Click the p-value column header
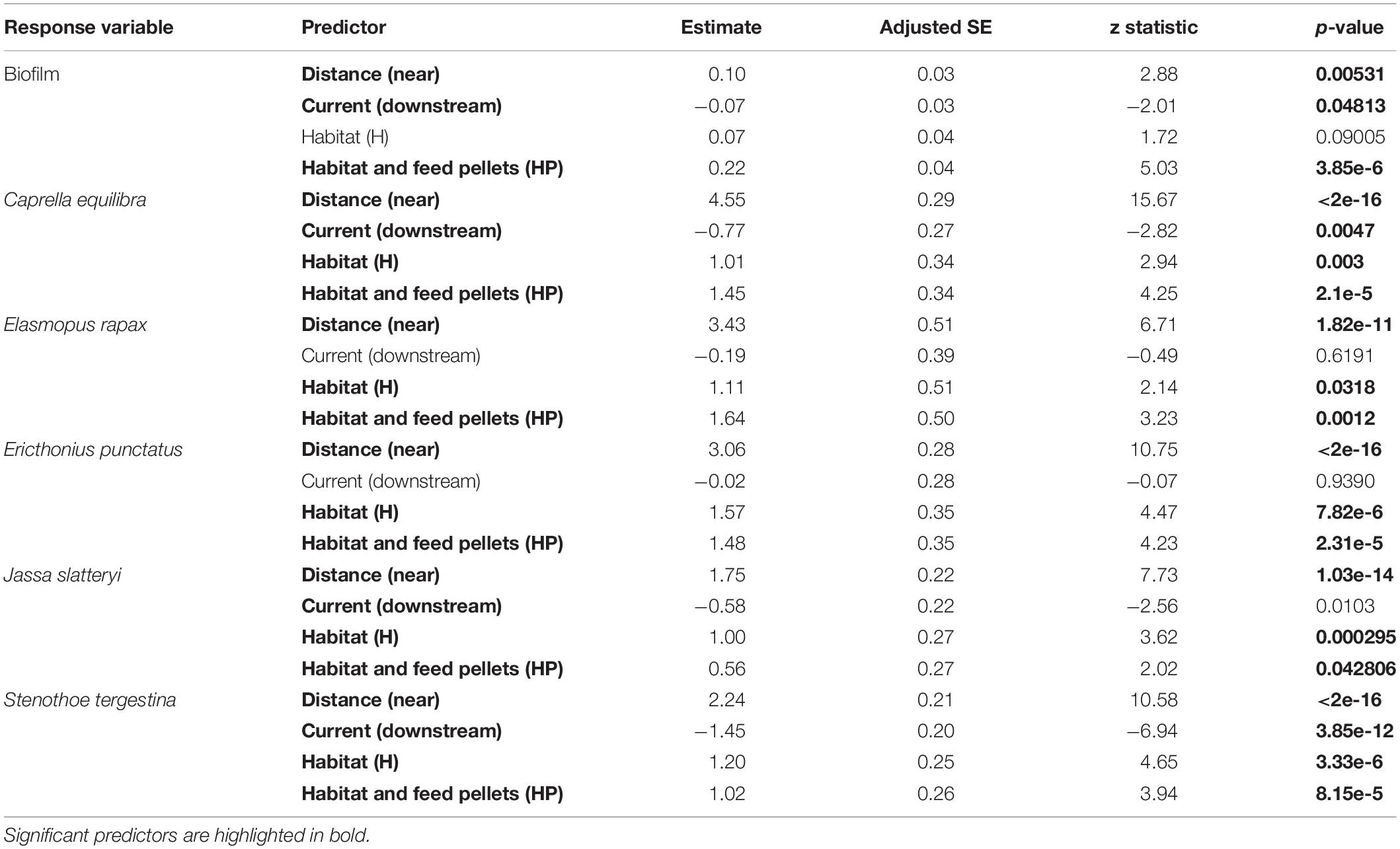1400x849 pixels. pos(1348,27)
